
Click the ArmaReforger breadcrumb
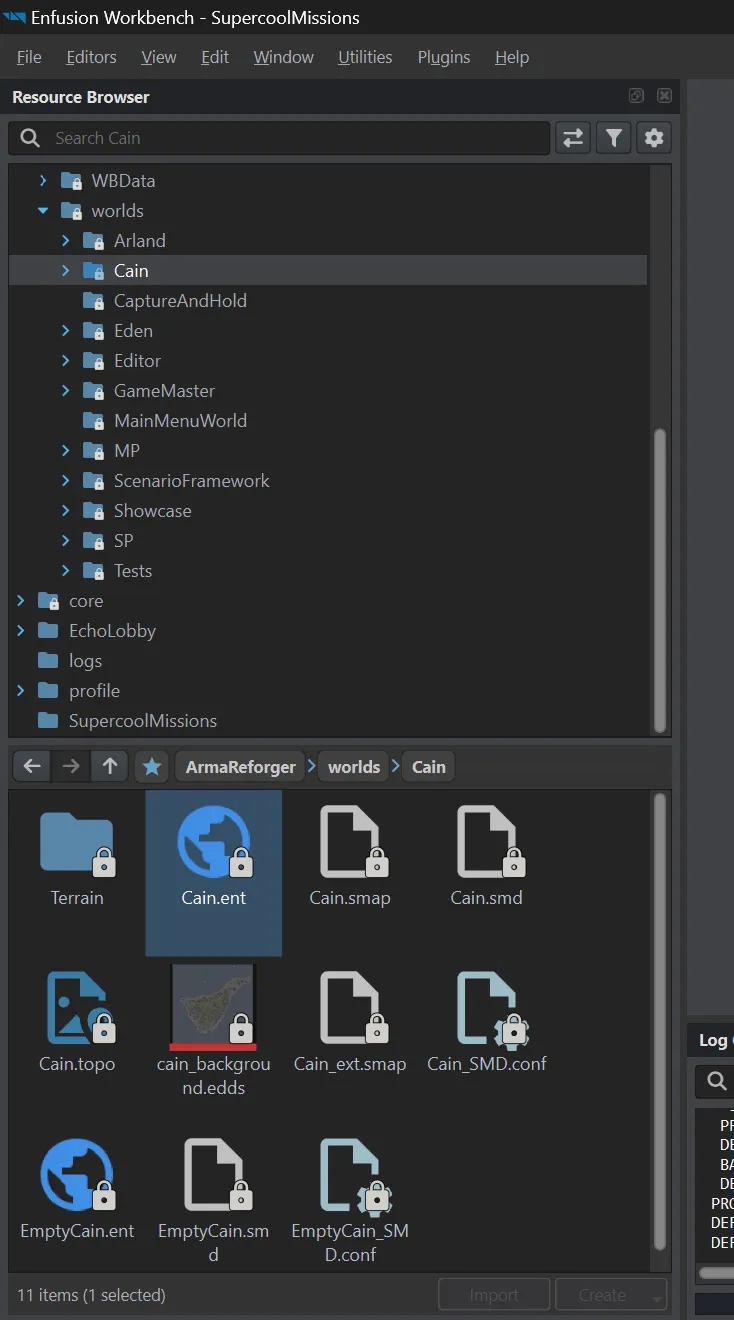[x=240, y=767]
